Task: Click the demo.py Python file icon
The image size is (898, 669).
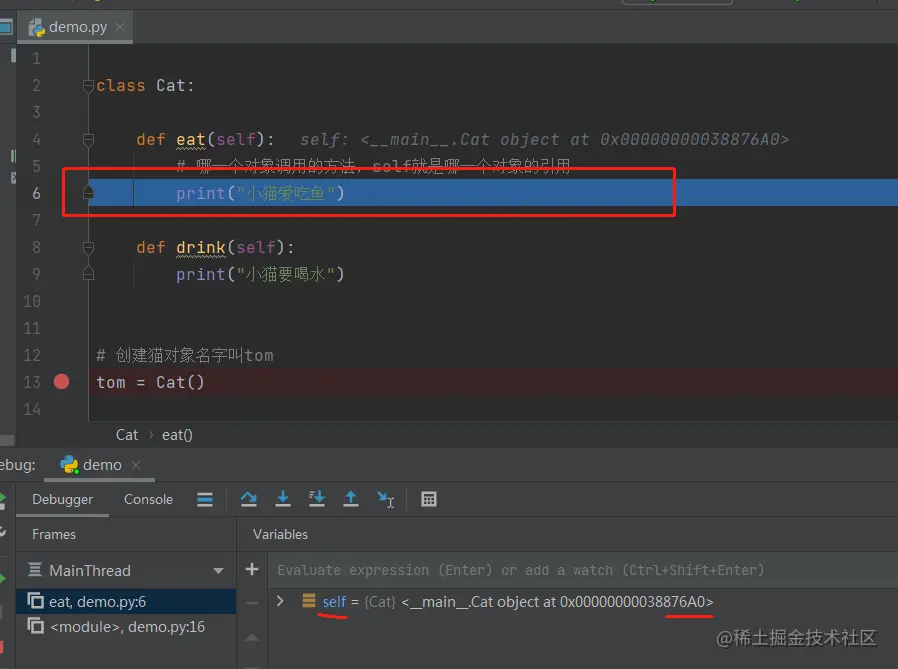Action: coord(37,27)
